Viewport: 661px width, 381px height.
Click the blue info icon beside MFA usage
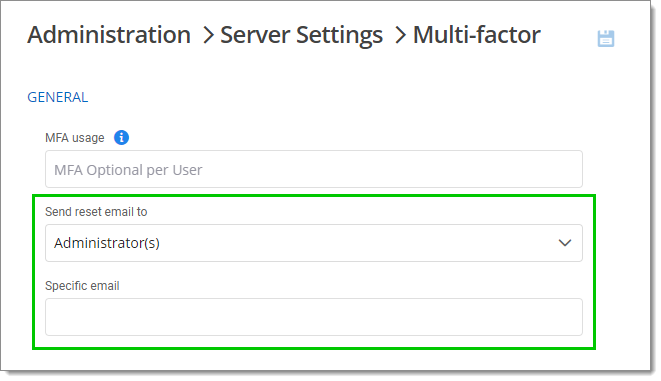coord(121,137)
